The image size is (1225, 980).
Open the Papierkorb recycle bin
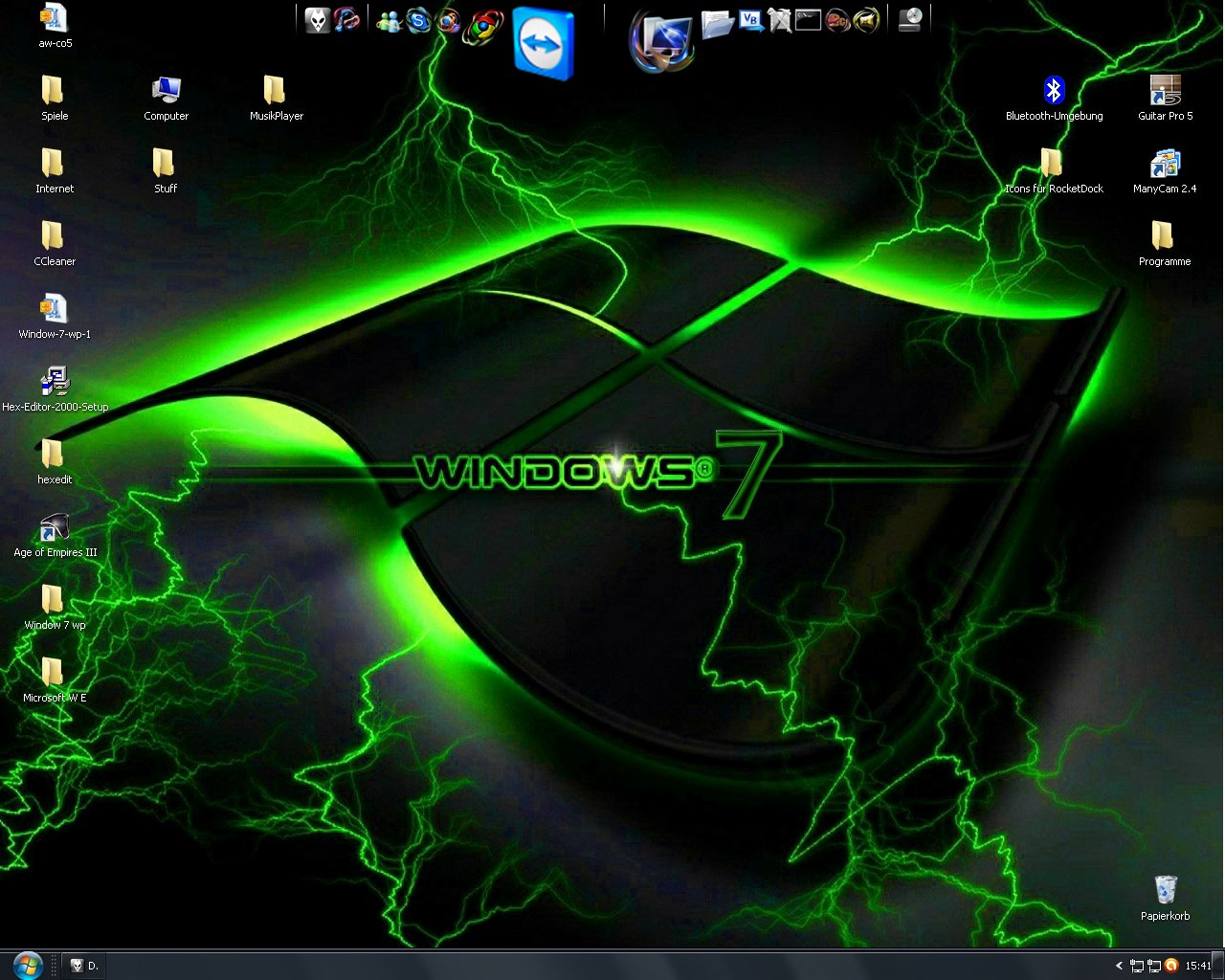(1165, 898)
